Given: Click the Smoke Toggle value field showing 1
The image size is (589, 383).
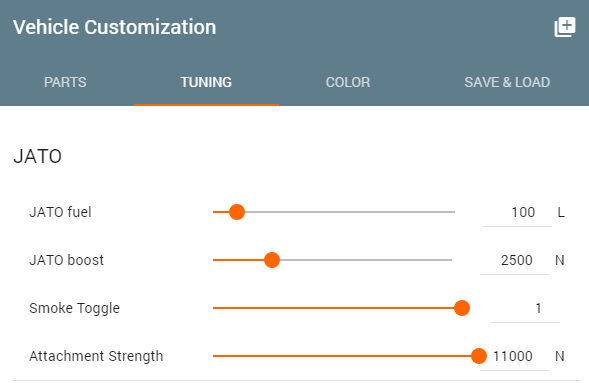Looking at the screenshot, I should tap(525, 308).
